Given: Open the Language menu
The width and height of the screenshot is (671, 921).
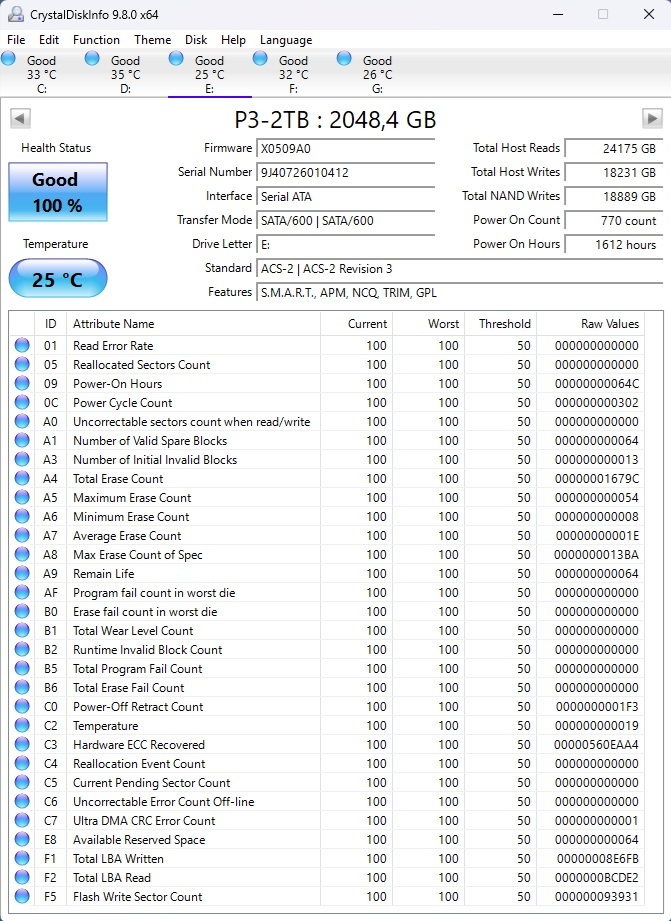Looking at the screenshot, I should [x=286, y=40].
